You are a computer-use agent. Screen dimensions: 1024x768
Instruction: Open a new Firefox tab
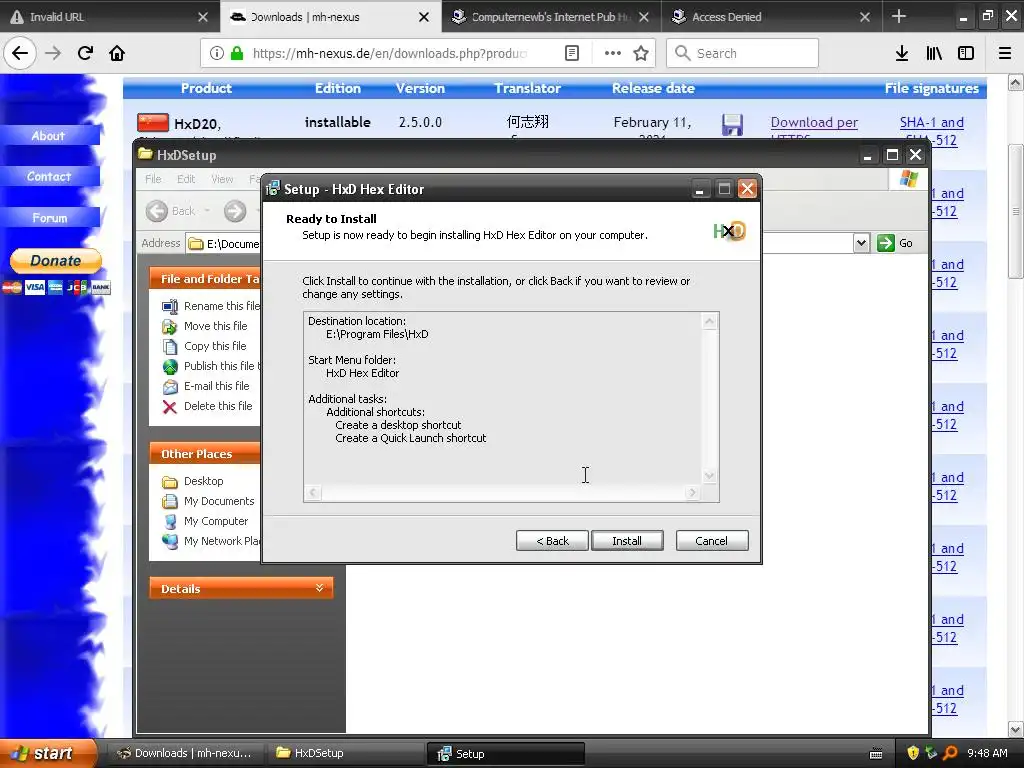(x=899, y=16)
